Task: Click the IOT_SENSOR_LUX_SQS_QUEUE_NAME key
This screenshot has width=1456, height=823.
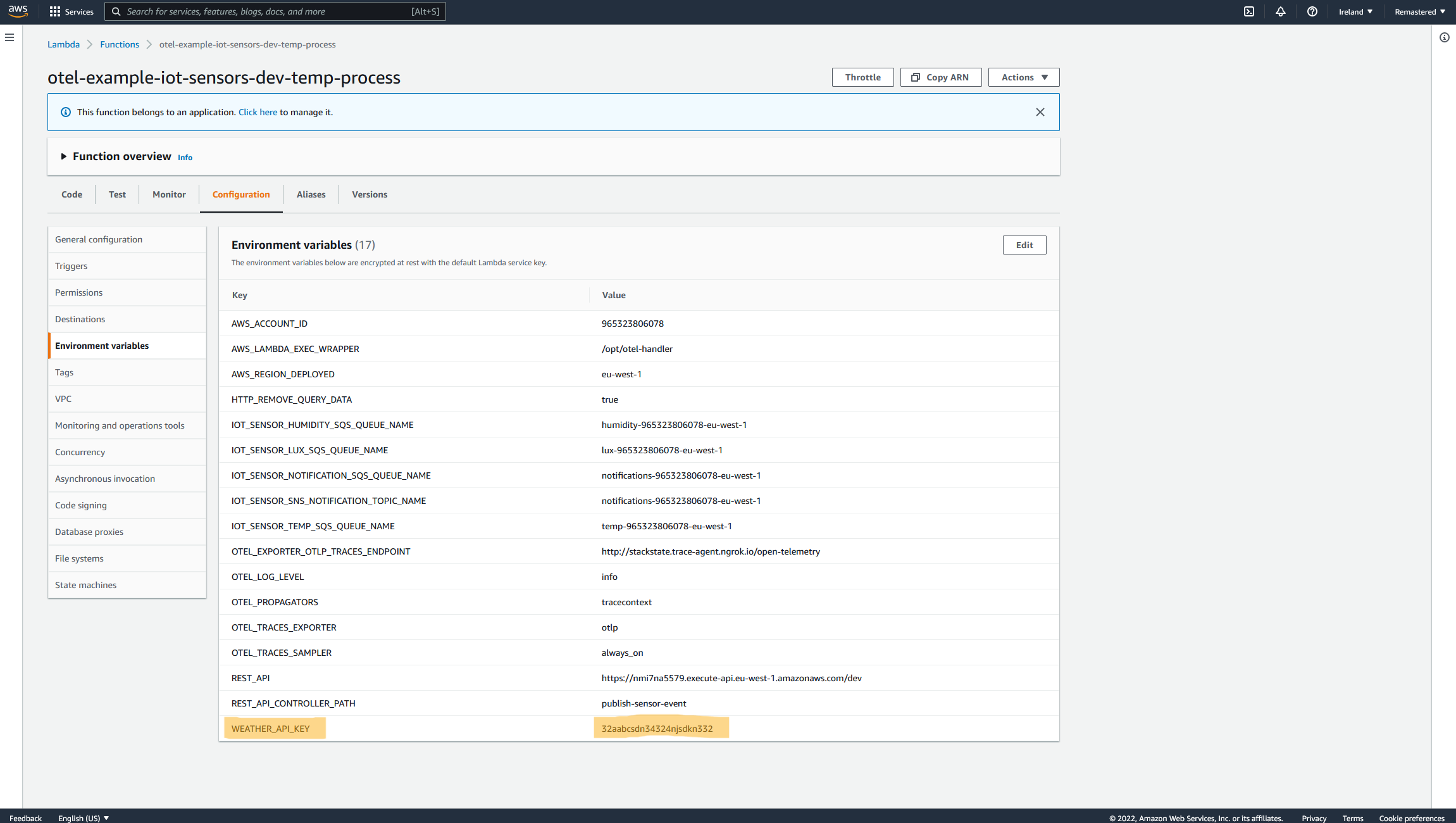Action: [x=310, y=450]
